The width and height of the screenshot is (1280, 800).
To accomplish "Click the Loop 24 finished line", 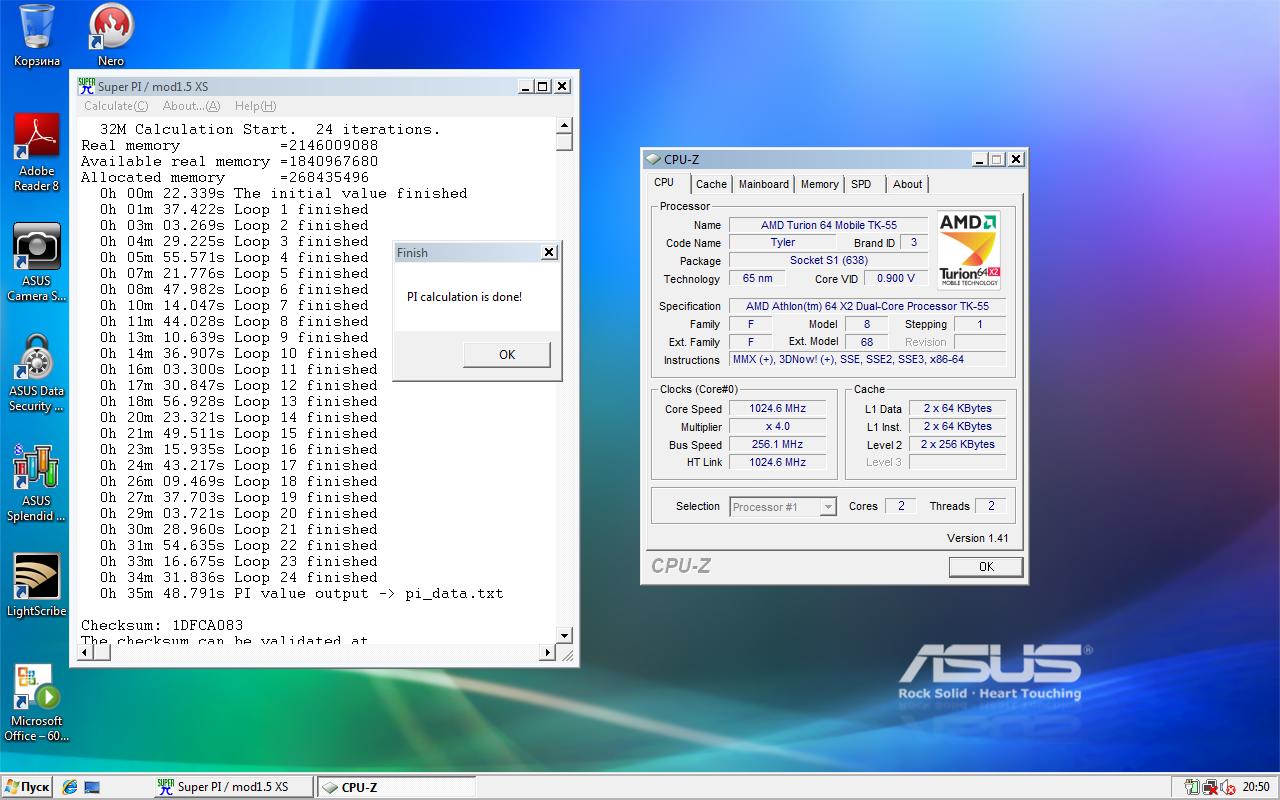I will 239,577.
